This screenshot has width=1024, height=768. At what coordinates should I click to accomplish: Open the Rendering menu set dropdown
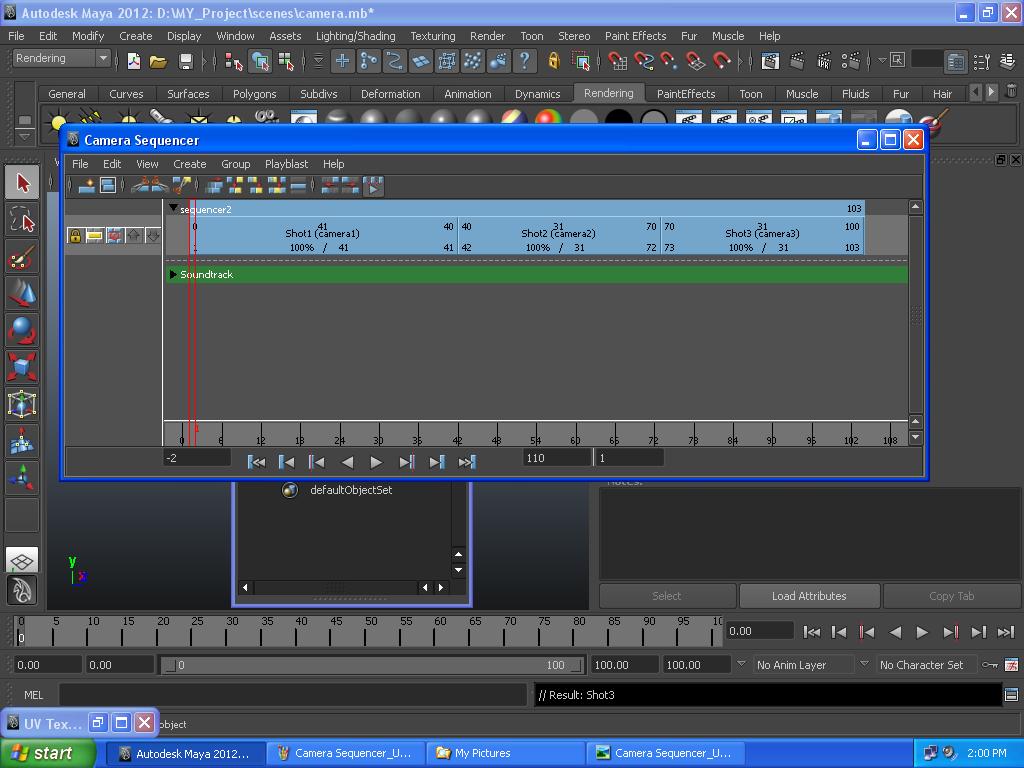[x=60, y=58]
